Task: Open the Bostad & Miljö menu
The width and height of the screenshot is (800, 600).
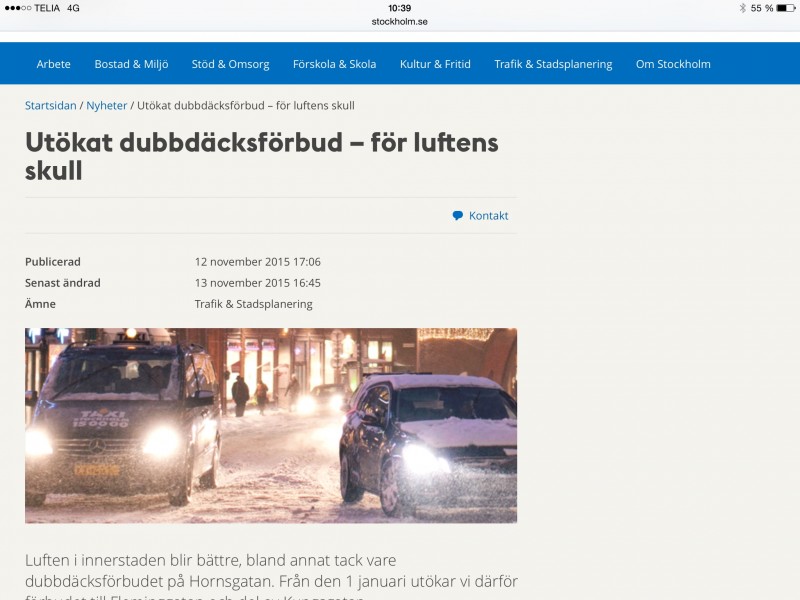Action: point(132,64)
